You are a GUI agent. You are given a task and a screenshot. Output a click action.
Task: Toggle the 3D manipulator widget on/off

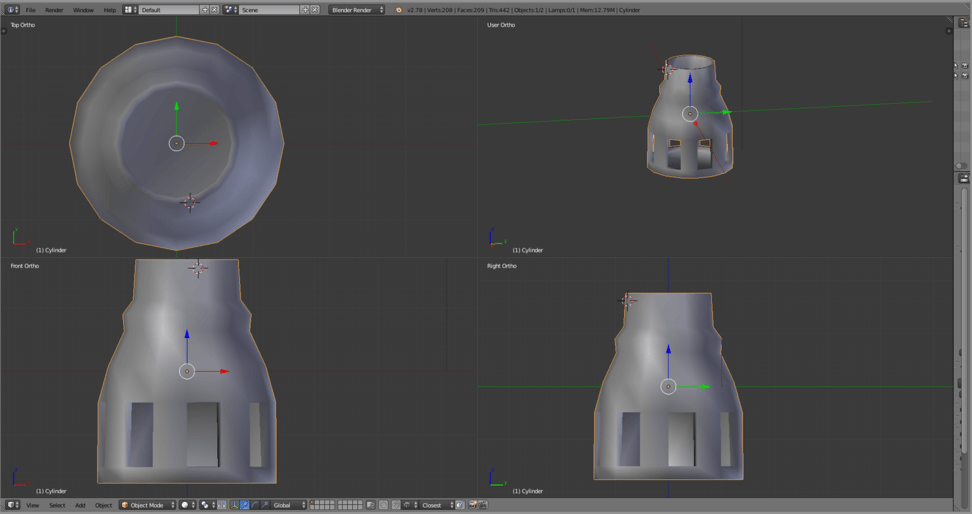tap(233, 505)
